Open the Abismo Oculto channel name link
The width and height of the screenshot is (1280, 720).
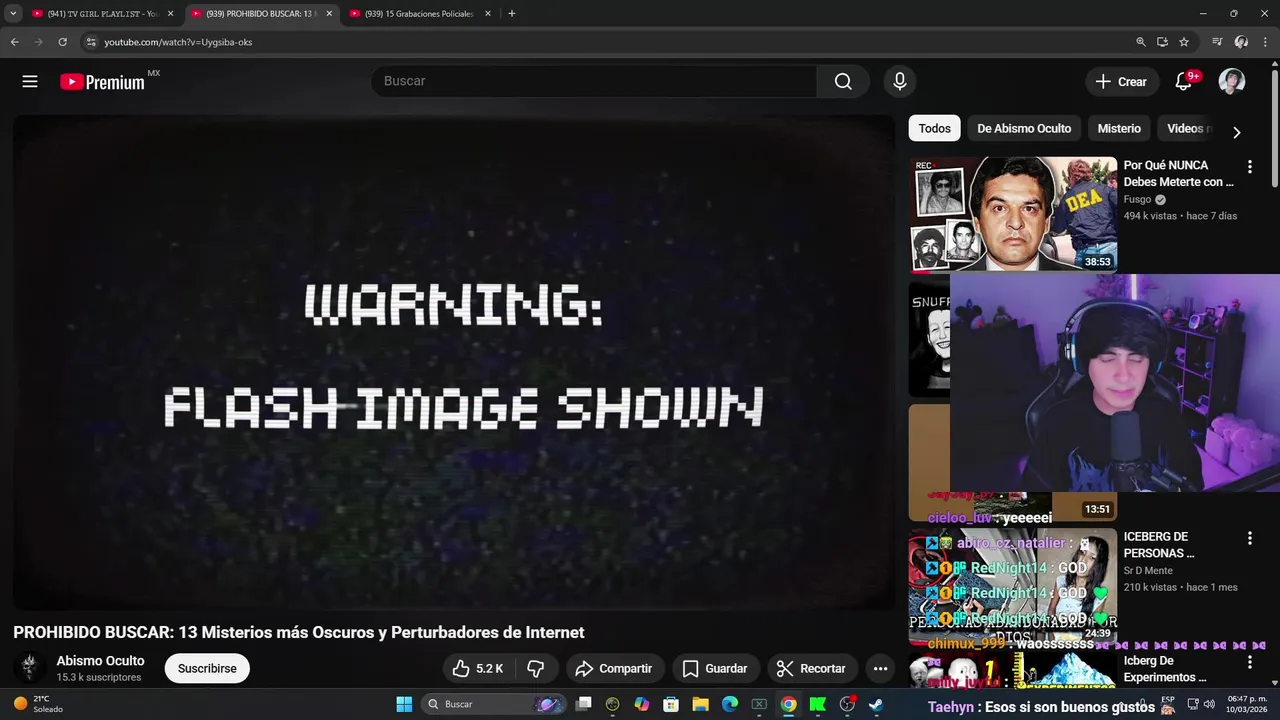(x=100, y=661)
